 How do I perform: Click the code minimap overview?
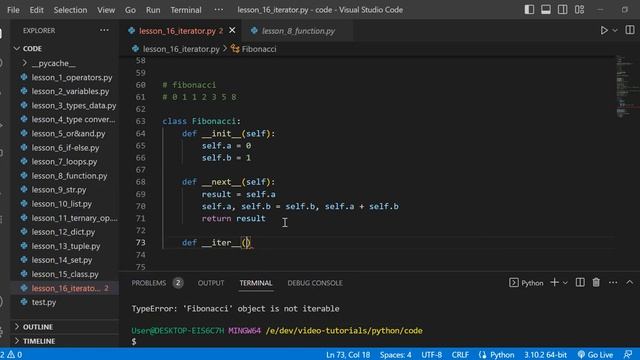627,87
